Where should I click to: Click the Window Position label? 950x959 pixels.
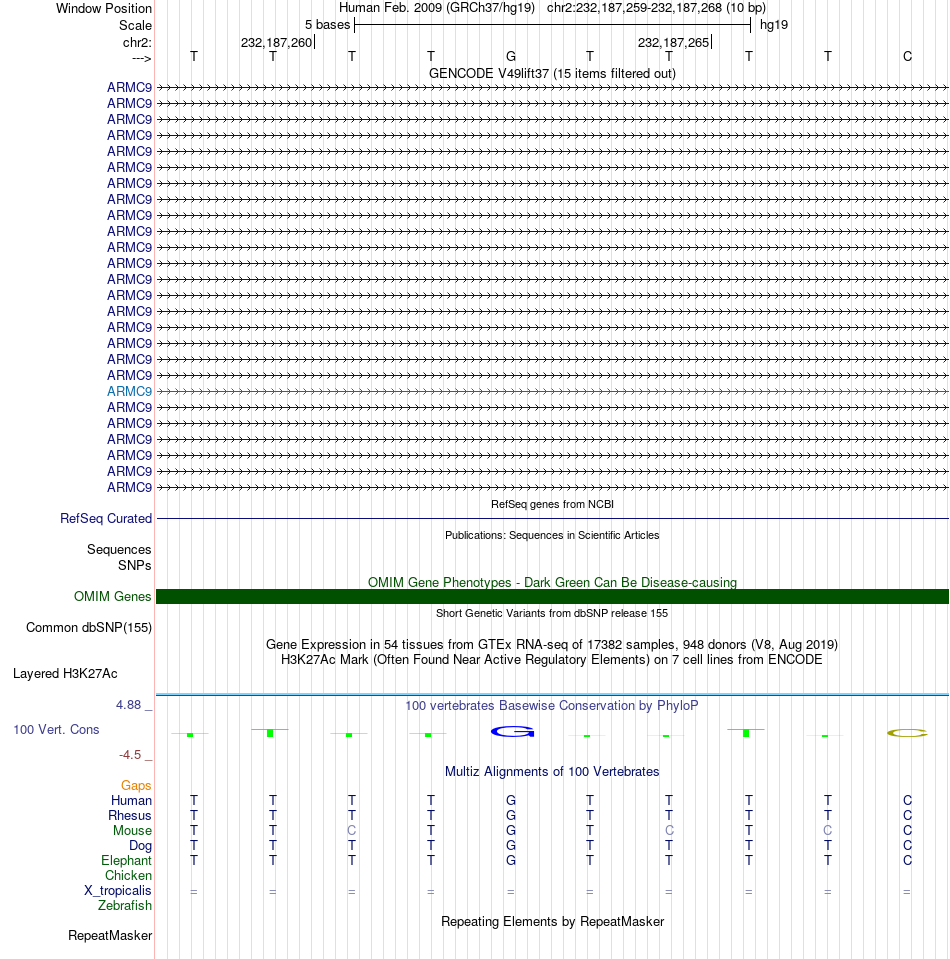pos(103,9)
